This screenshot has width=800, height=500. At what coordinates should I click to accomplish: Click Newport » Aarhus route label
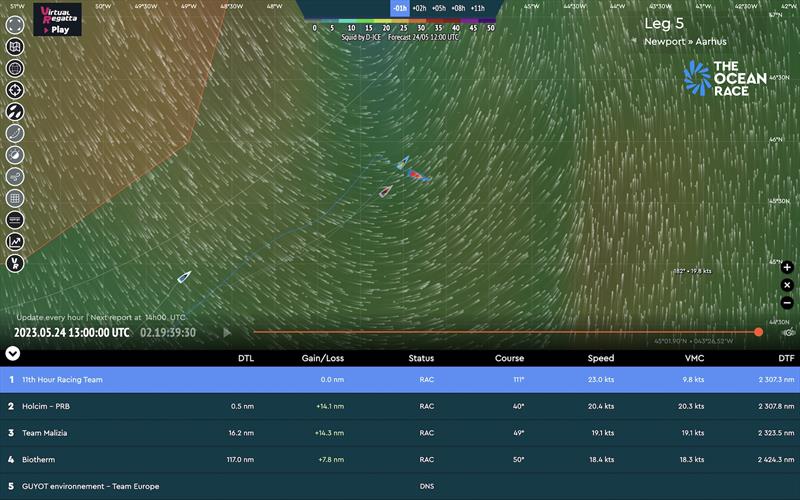click(685, 42)
